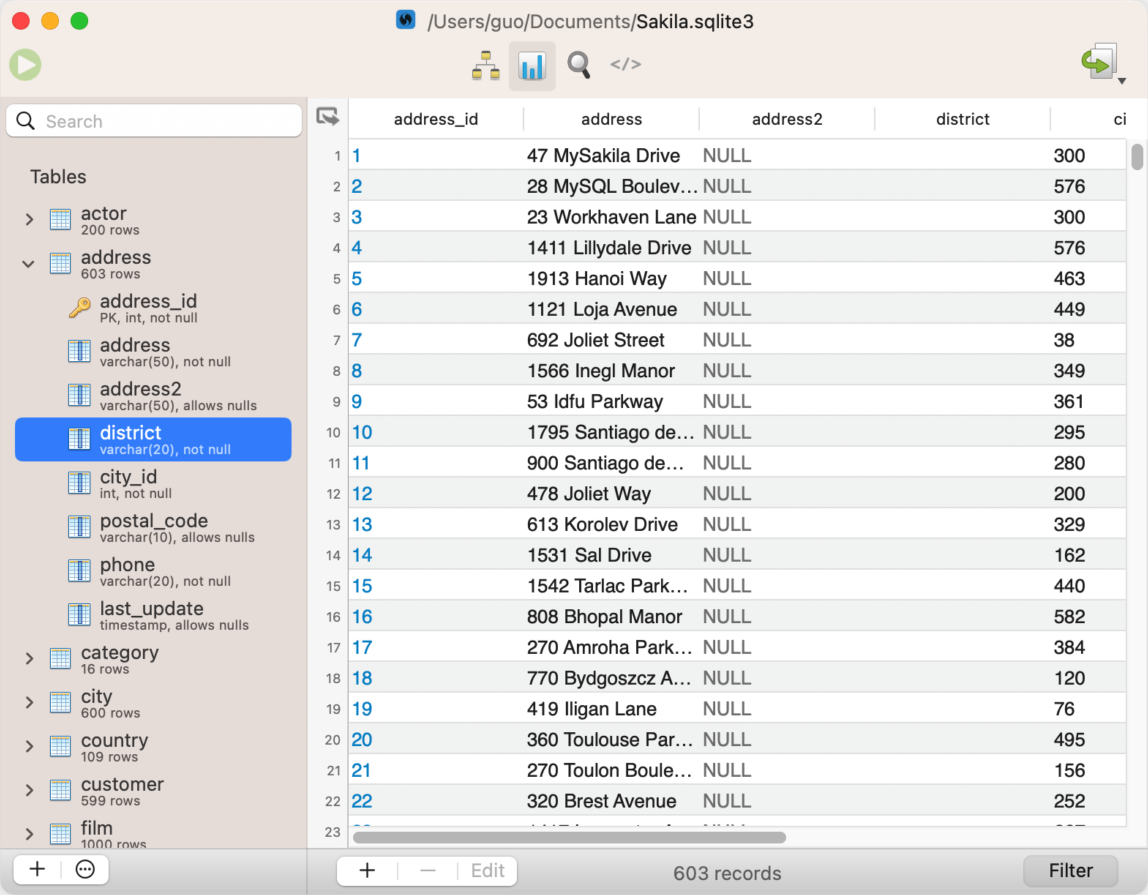Select row number 12 in the grid
The width and height of the screenshot is (1148, 895).
tap(333, 494)
